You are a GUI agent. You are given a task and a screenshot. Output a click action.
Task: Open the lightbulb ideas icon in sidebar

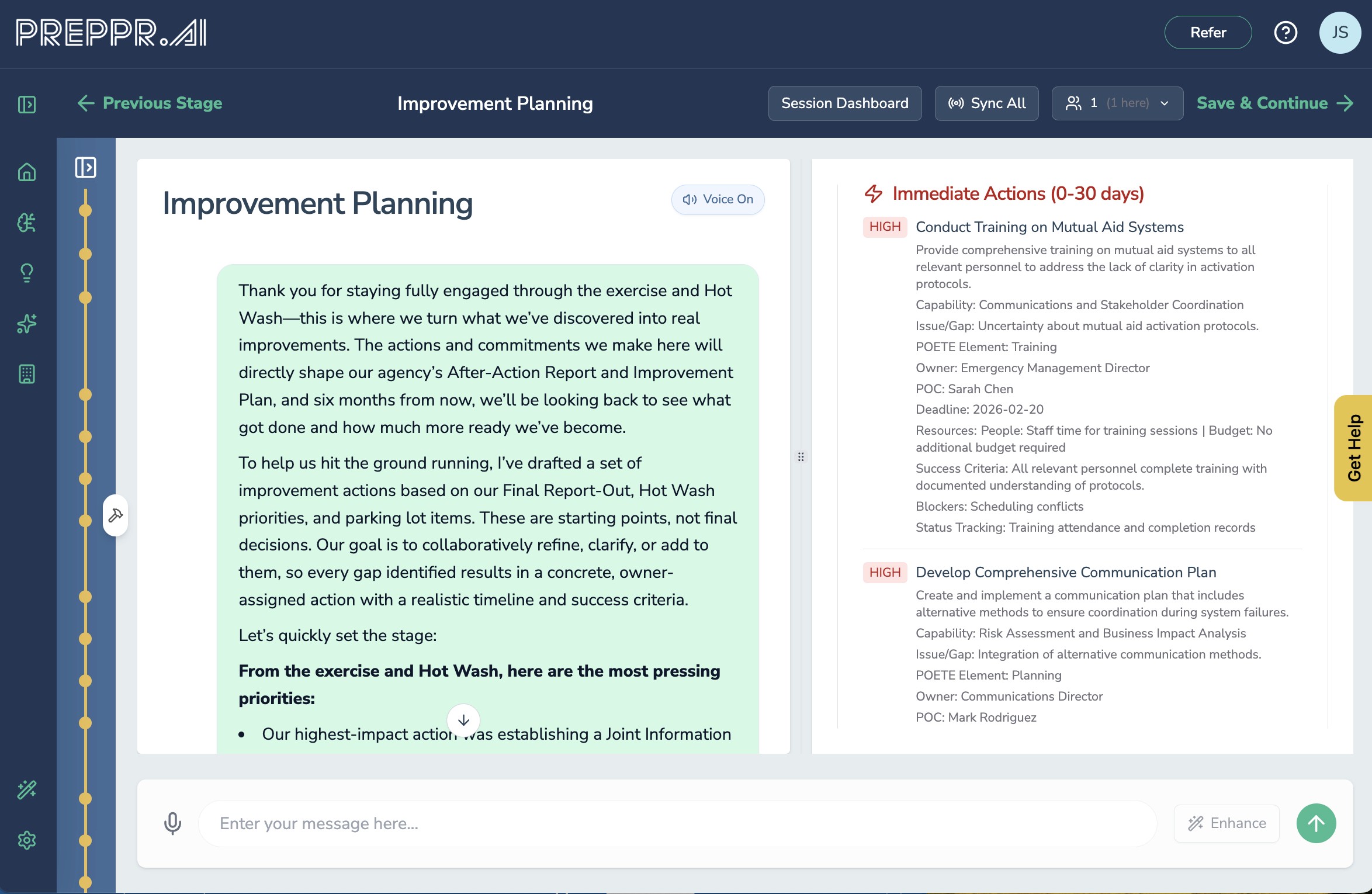pos(27,273)
